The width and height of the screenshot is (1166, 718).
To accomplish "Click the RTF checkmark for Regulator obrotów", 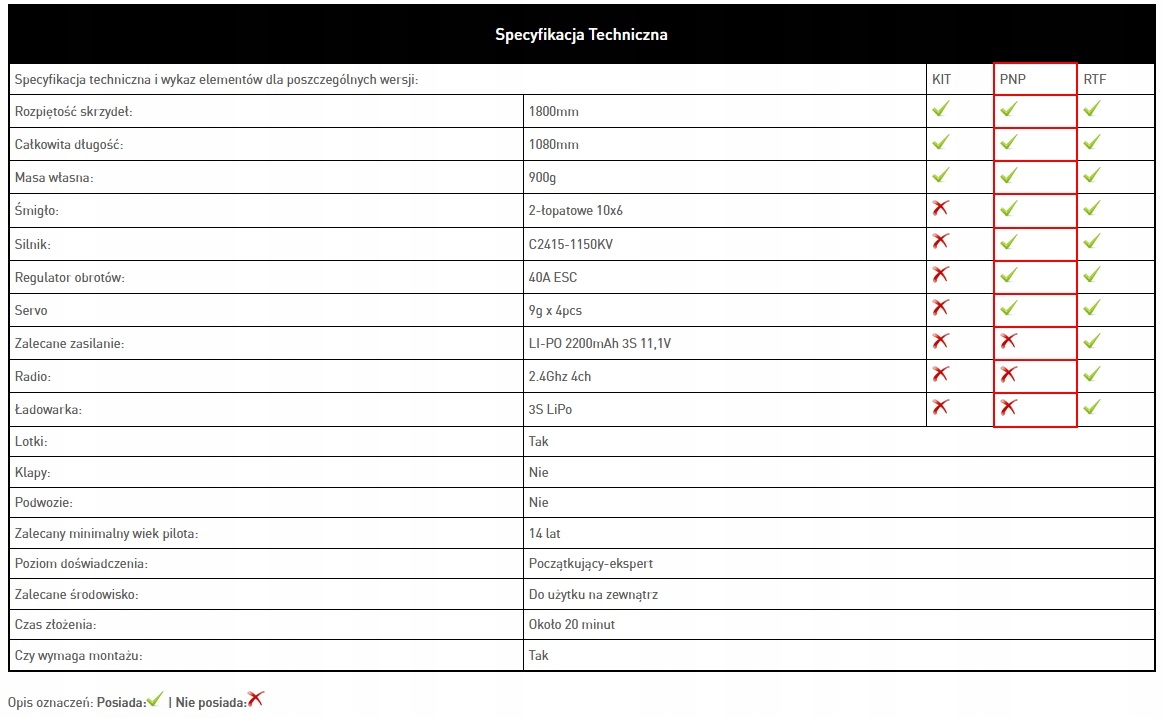I will (1091, 275).
